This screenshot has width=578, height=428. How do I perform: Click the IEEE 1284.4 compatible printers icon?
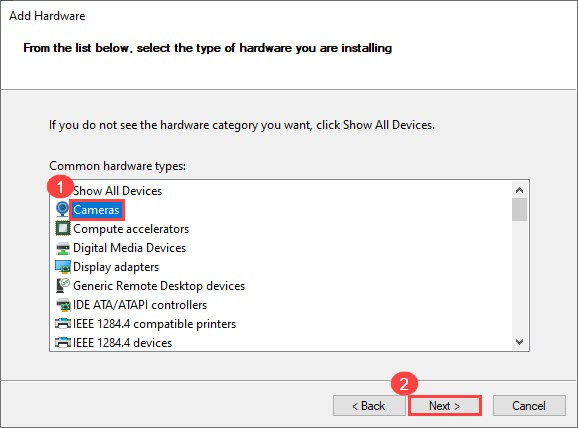coord(63,324)
